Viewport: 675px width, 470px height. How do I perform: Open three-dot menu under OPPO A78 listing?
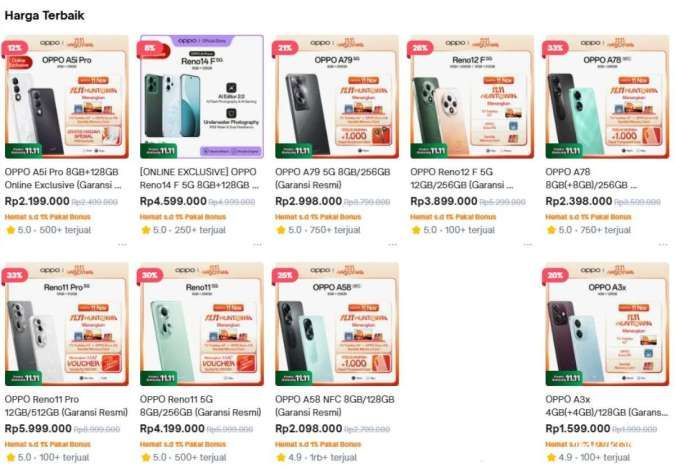click(663, 244)
